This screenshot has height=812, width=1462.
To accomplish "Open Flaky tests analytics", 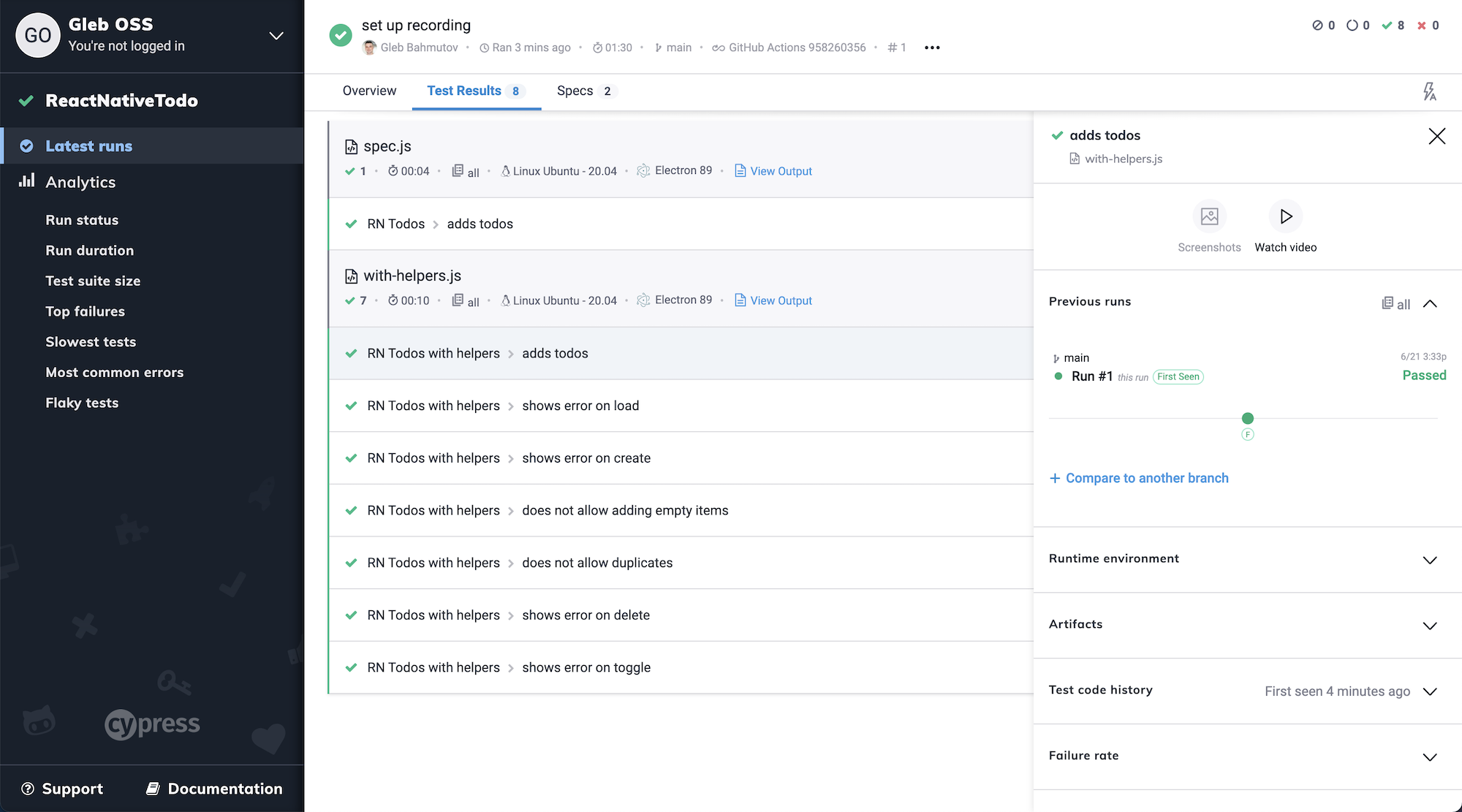I will pos(82,403).
